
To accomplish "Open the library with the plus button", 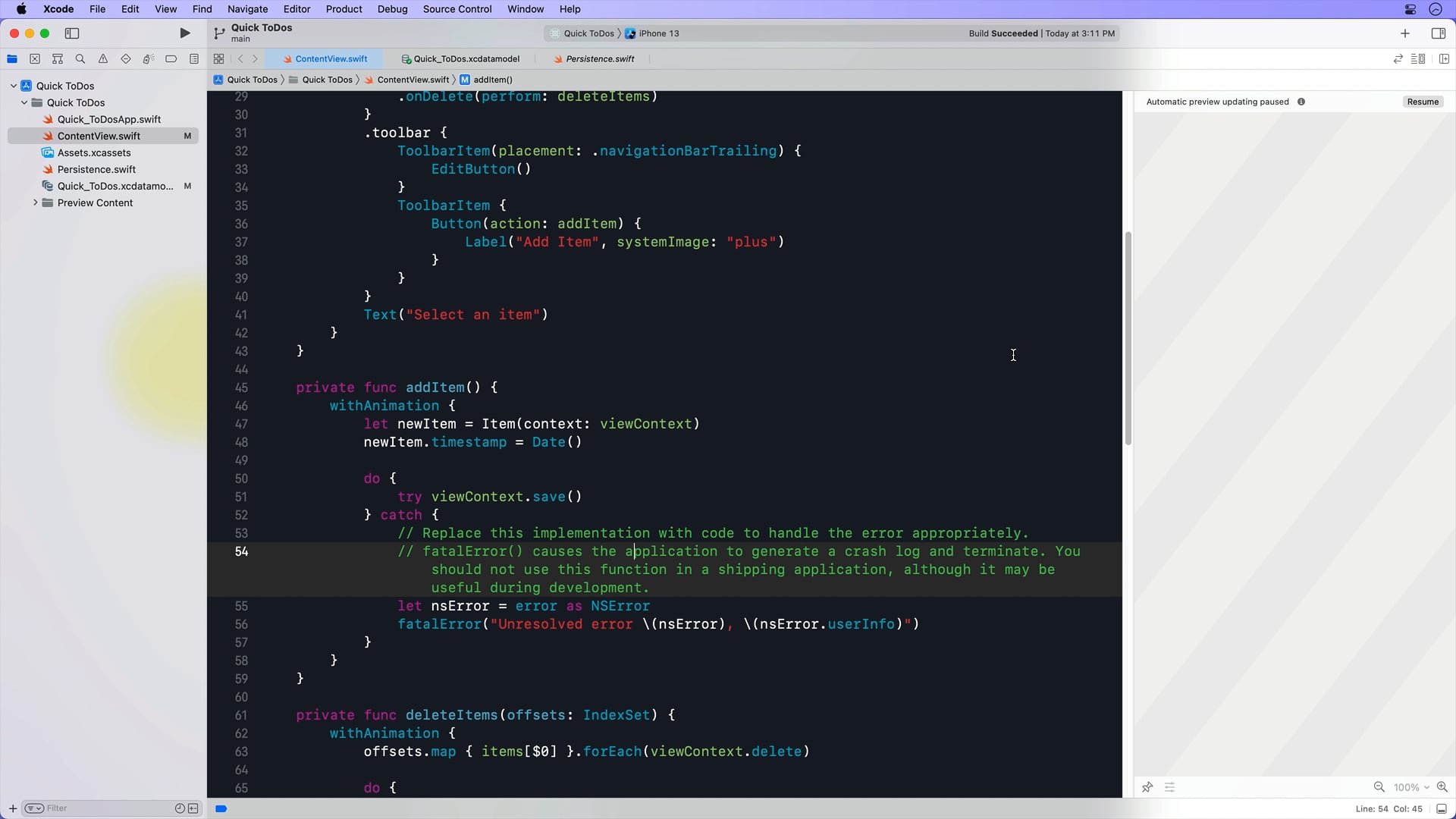I will [x=1405, y=33].
